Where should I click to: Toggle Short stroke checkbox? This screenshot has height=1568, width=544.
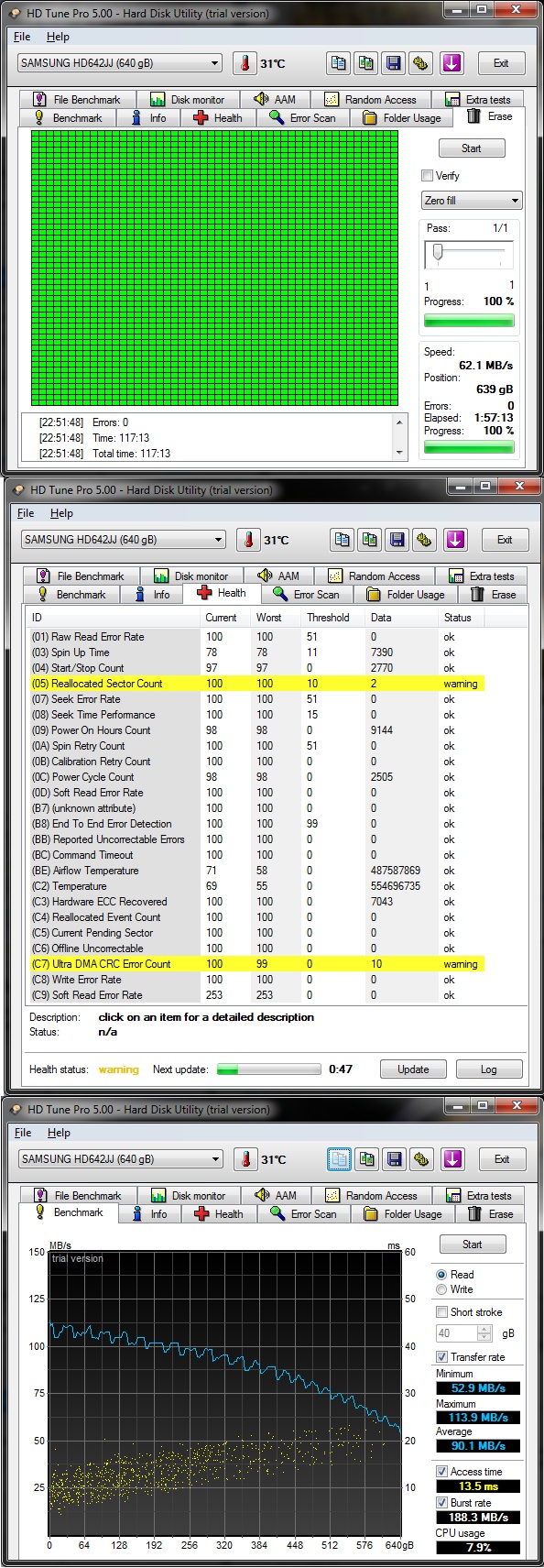[x=442, y=1312]
